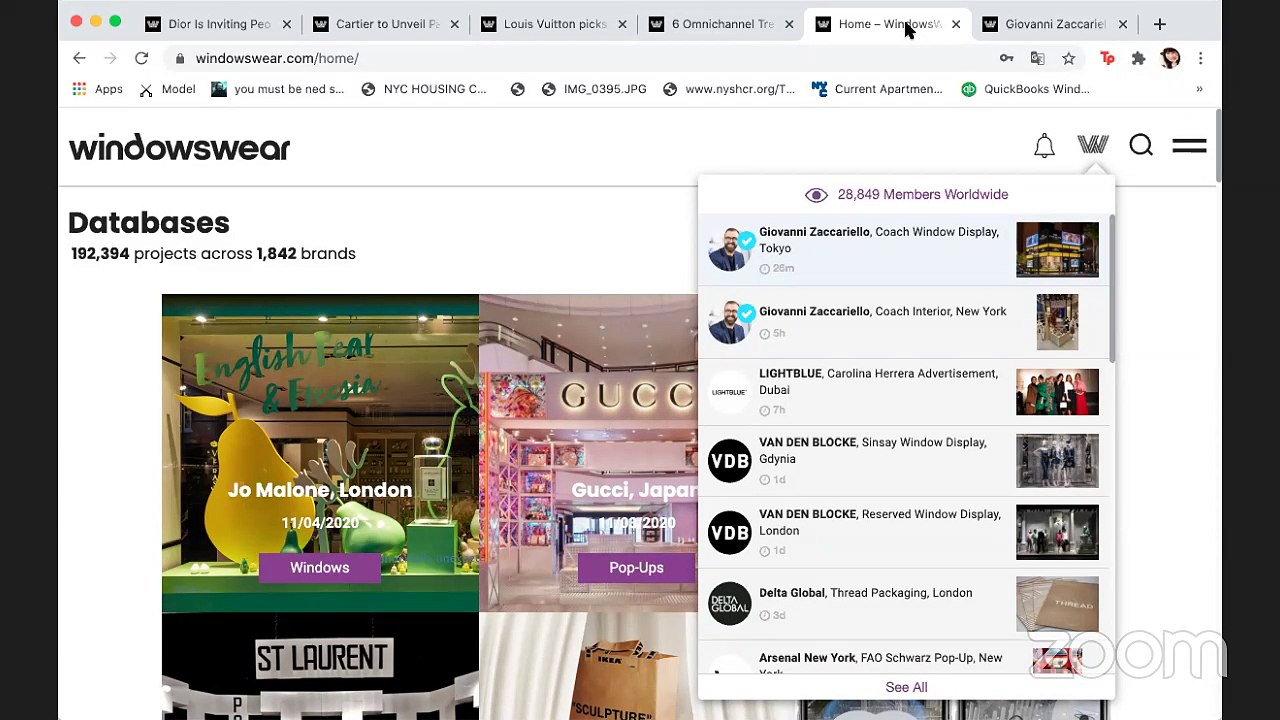Close the Cartier to Unveil tab

[454, 24]
